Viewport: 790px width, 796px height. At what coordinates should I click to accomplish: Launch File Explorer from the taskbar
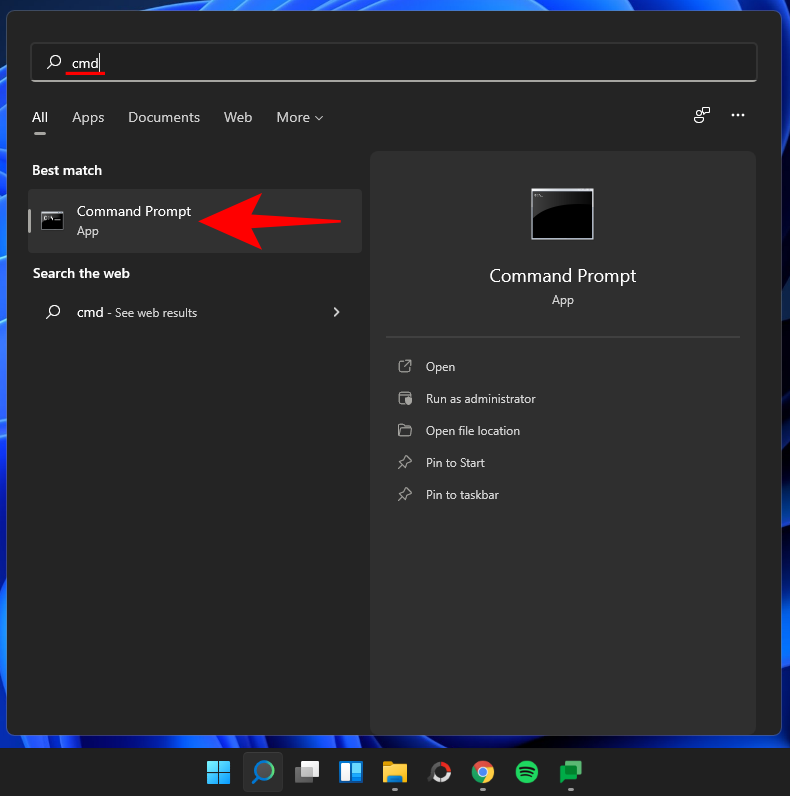395,772
